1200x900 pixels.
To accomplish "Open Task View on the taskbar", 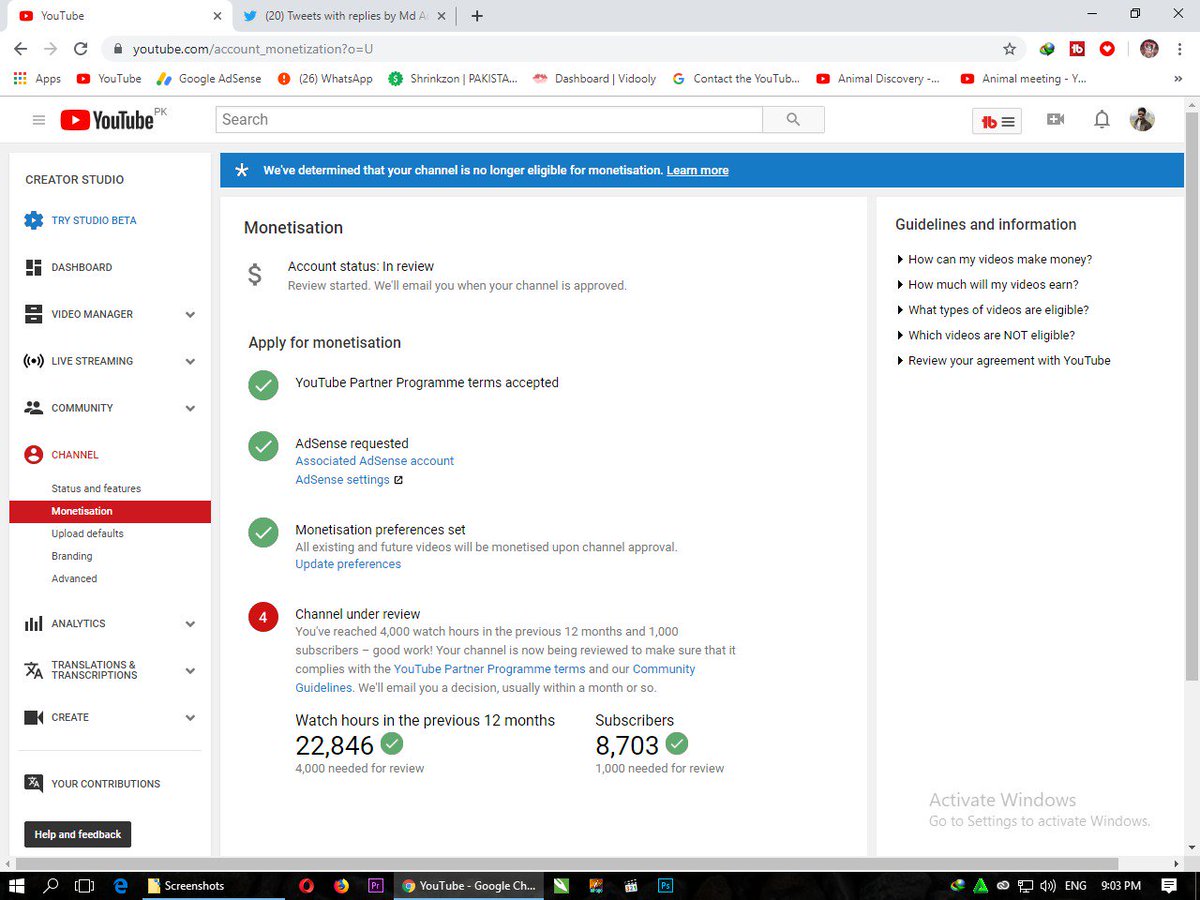I will 84,885.
